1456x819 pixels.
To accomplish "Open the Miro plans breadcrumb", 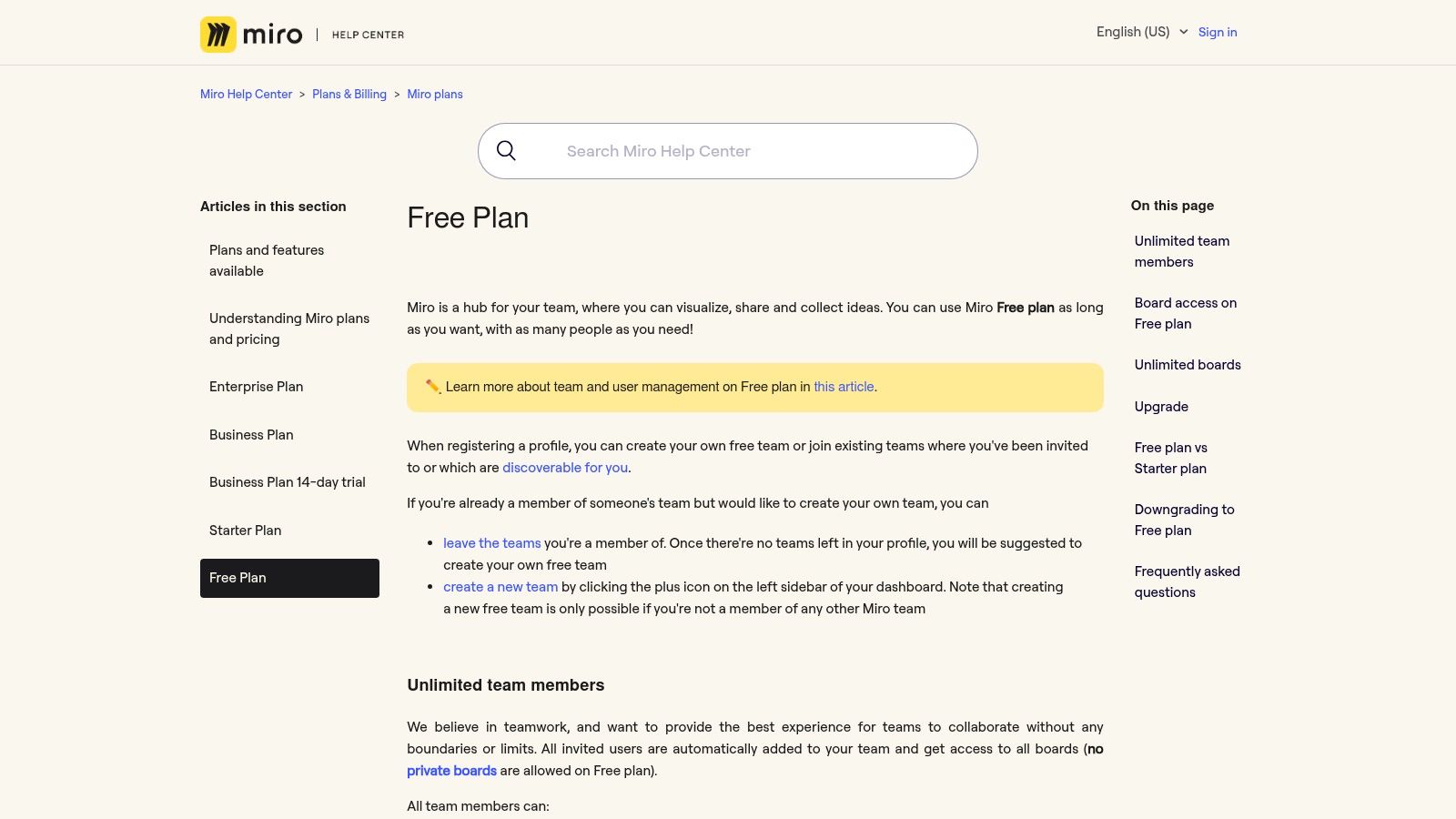I will (434, 94).
